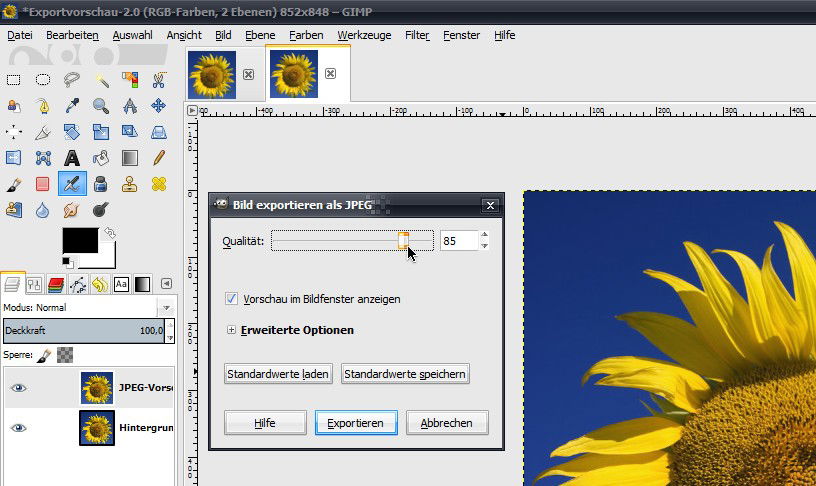Select the Perspective Clone tool
The width and height of the screenshot is (816, 486).
click(14, 210)
